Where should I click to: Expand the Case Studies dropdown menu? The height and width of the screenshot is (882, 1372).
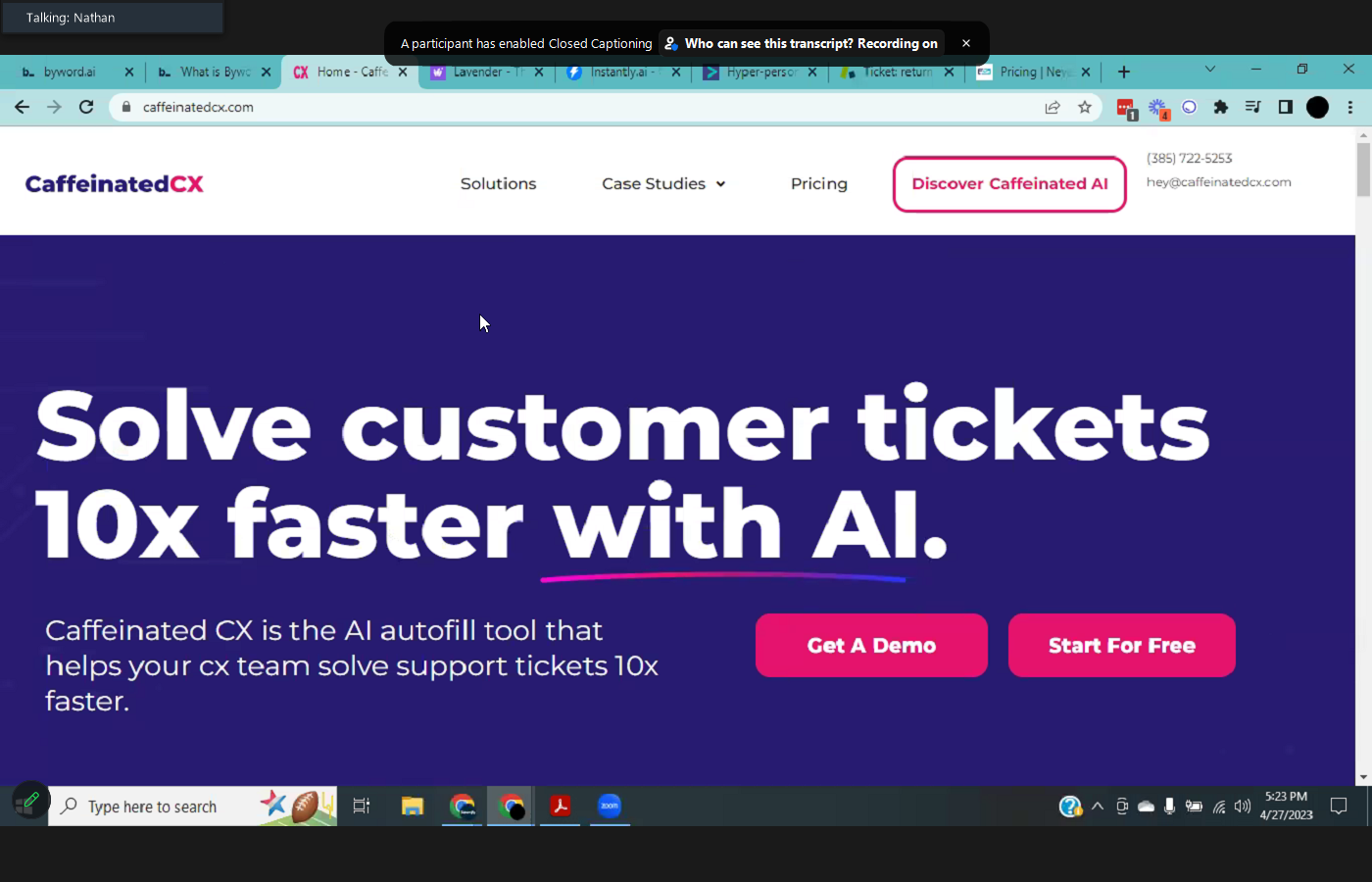click(663, 183)
